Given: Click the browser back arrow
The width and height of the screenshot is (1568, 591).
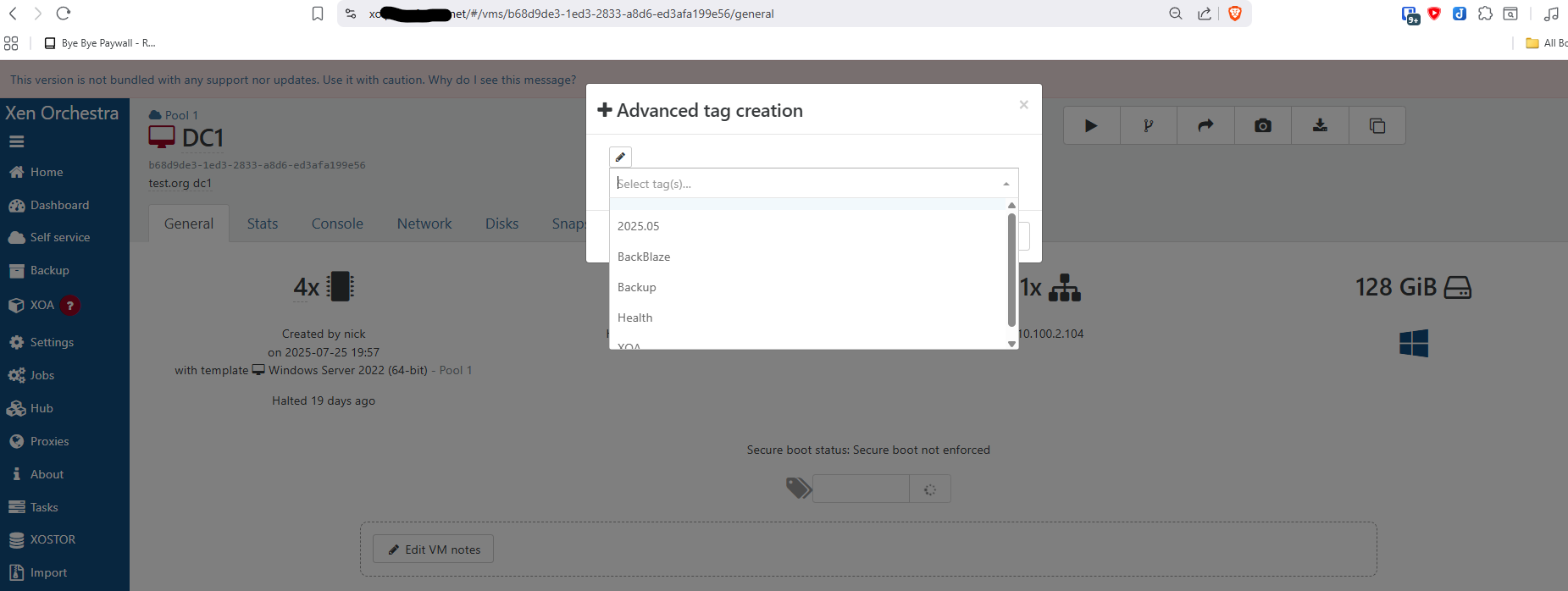Looking at the screenshot, I should pyautogui.click(x=13, y=14).
